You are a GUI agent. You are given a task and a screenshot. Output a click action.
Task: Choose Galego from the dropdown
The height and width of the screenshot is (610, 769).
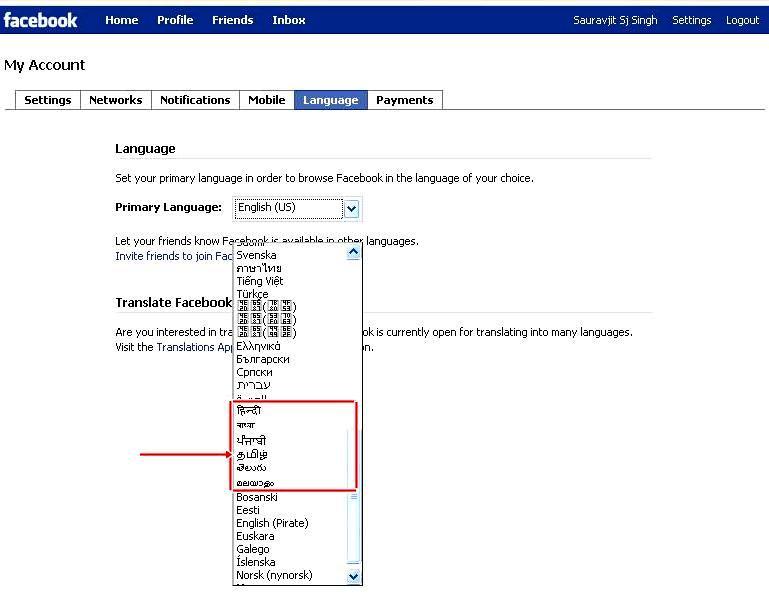(x=253, y=550)
